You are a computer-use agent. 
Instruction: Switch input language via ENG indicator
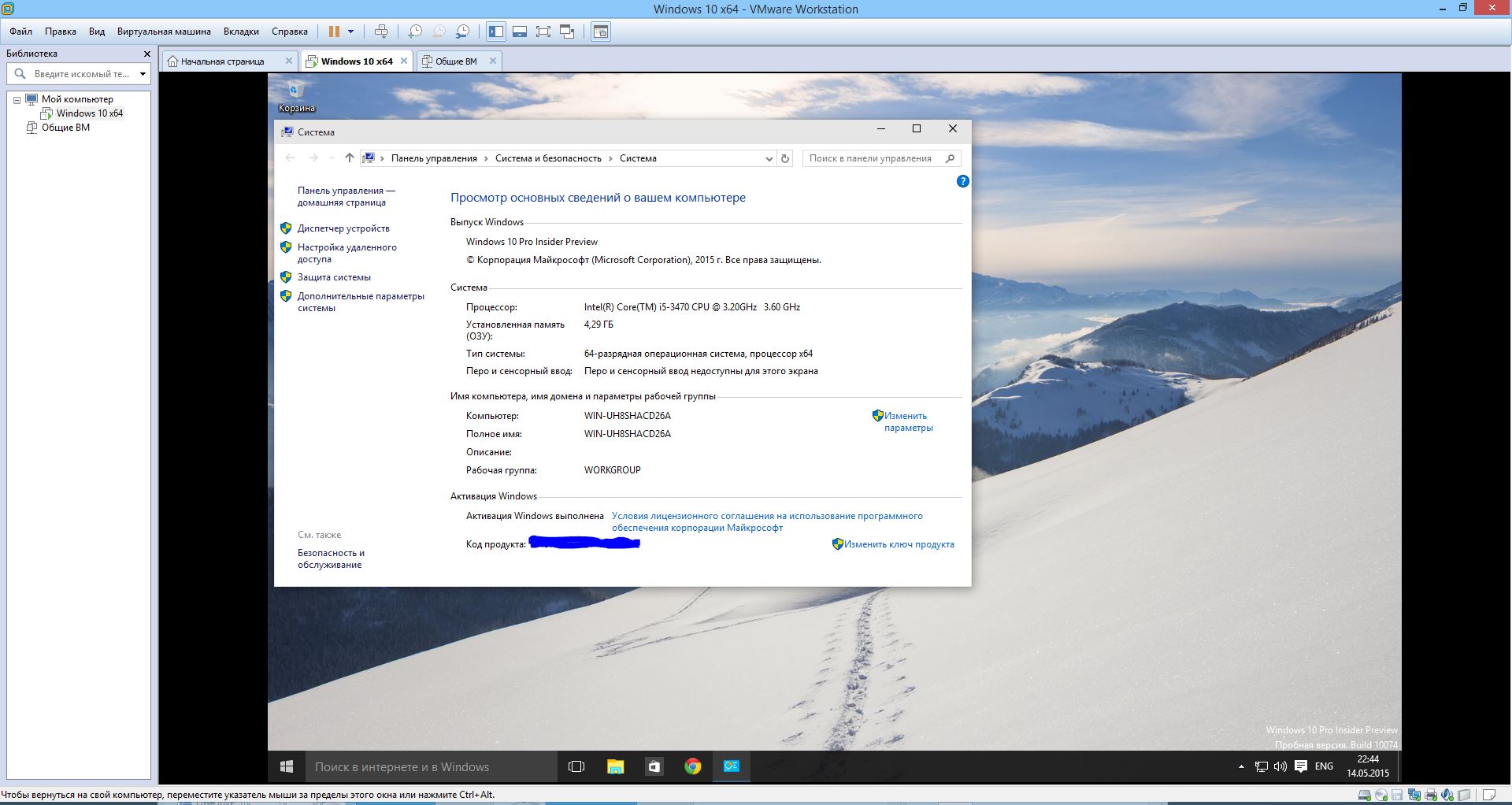pos(1324,766)
